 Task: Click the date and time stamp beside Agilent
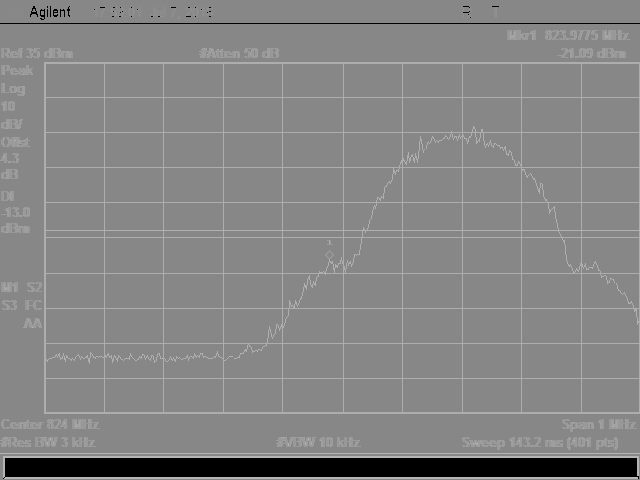click(x=153, y=12)
